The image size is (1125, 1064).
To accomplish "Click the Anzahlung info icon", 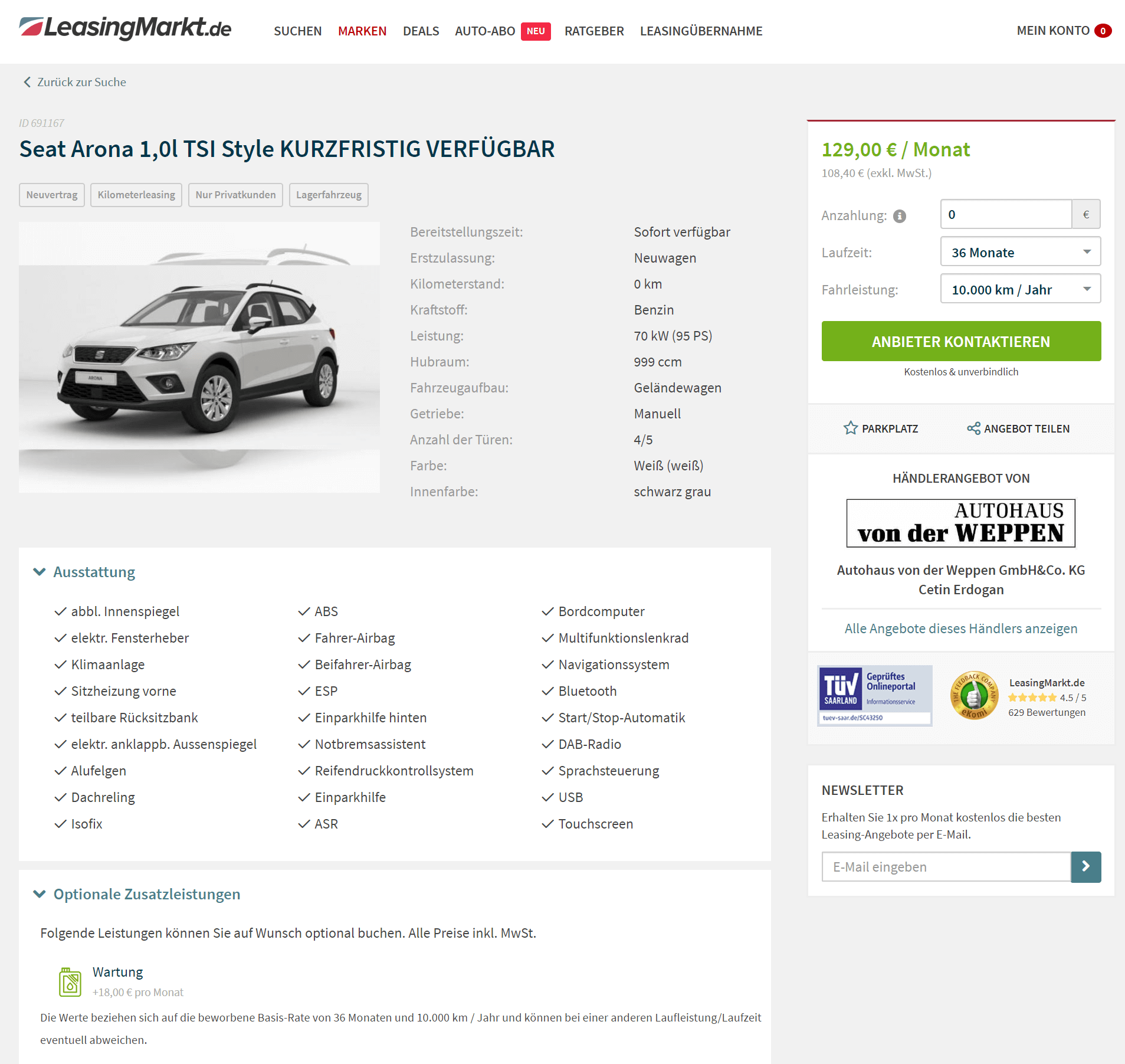I will [899, 216].
